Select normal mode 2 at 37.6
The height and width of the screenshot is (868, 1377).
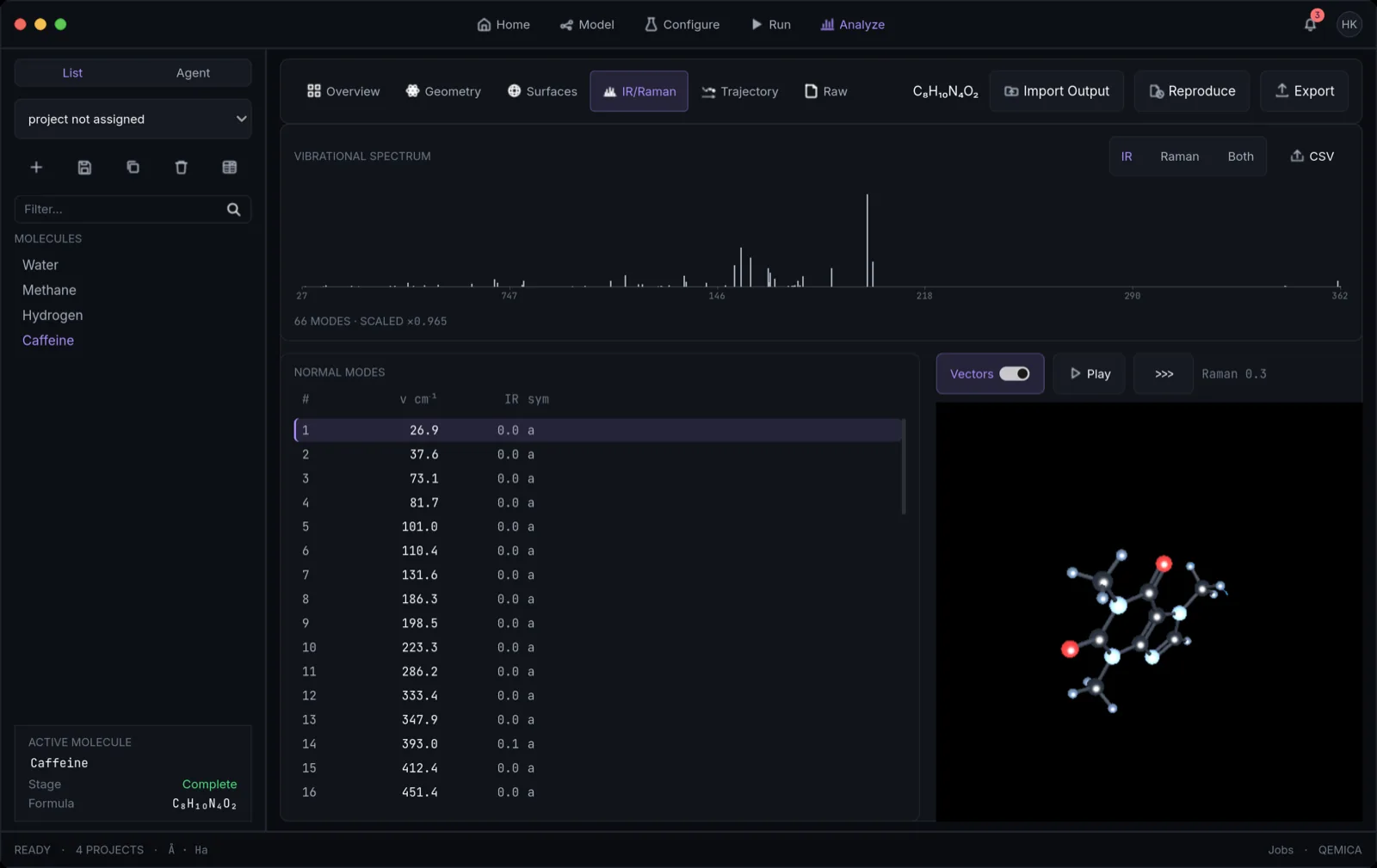[x=598, y=454]
